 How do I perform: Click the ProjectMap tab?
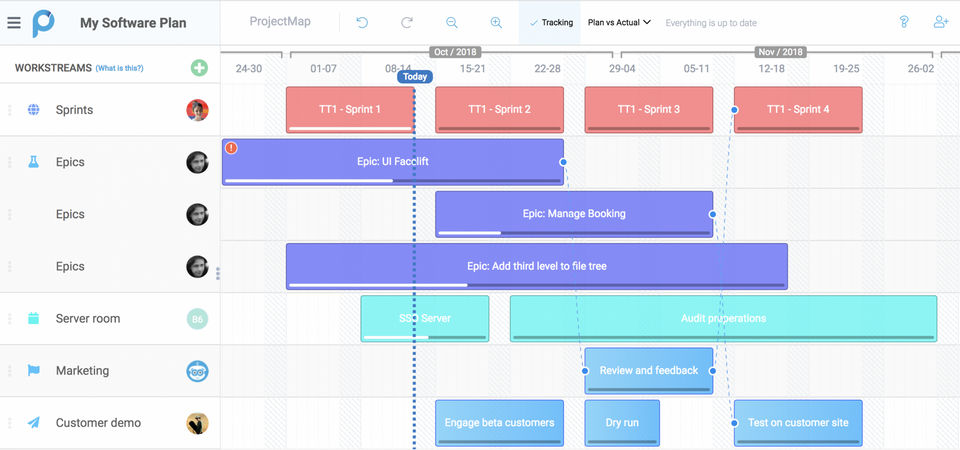point(280,22)
